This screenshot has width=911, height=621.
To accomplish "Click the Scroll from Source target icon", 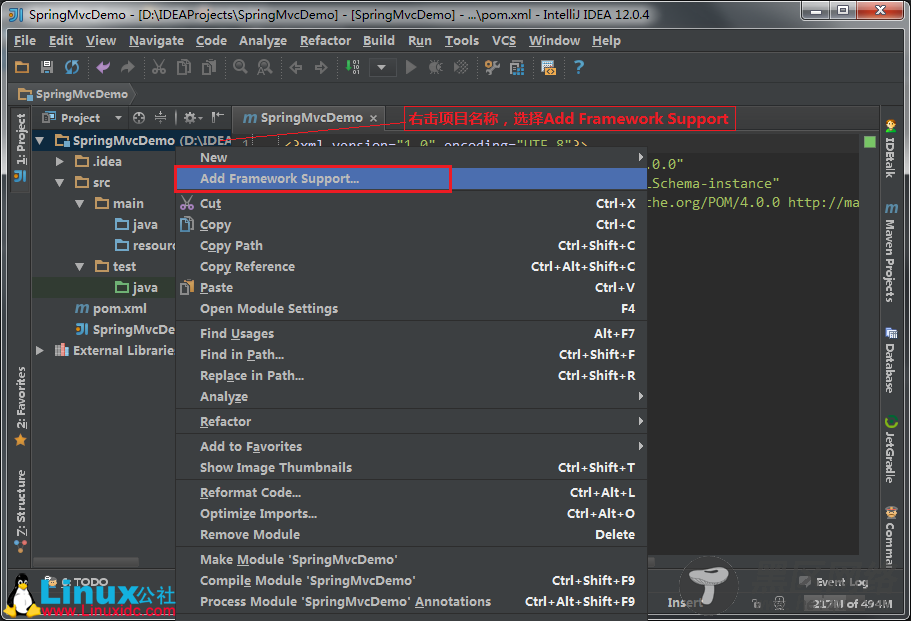I will pyautogui.click(x=139, y=118).
